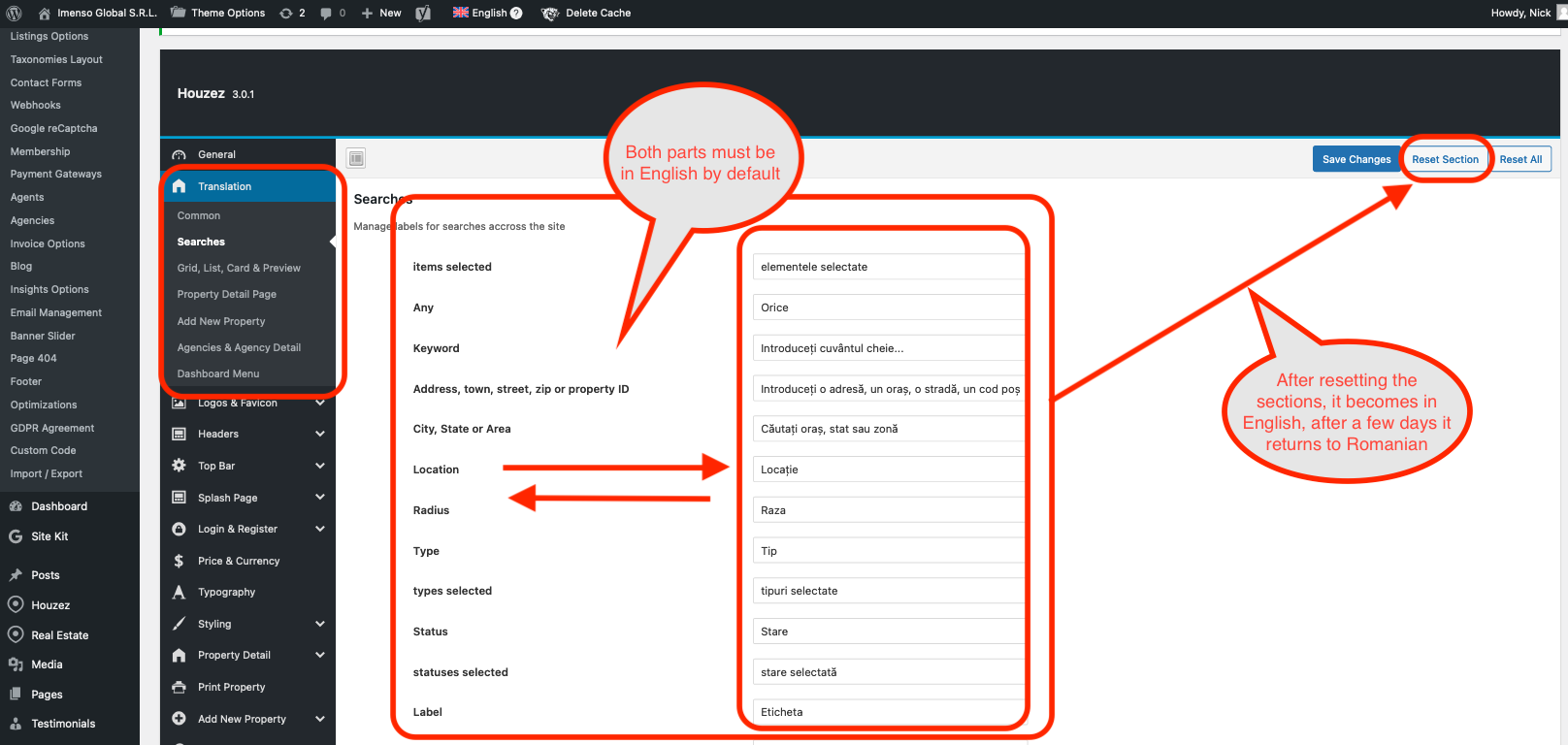The height and width of the screenshot is (745, 1568).
Task: Expand the chevron beside plus-icon Add New Property
Action: point(320,719)
